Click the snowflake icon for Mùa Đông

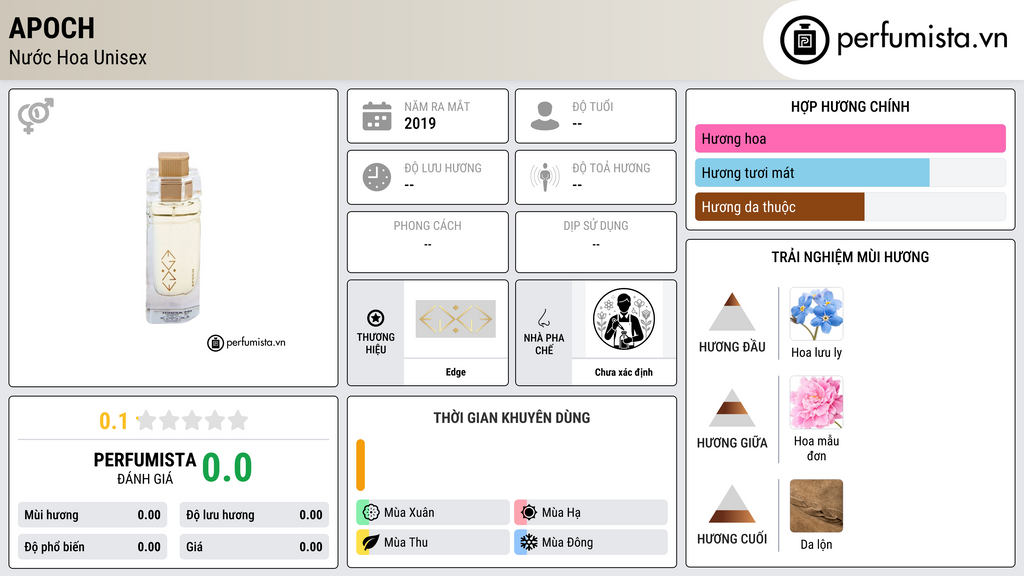(529, 542)
